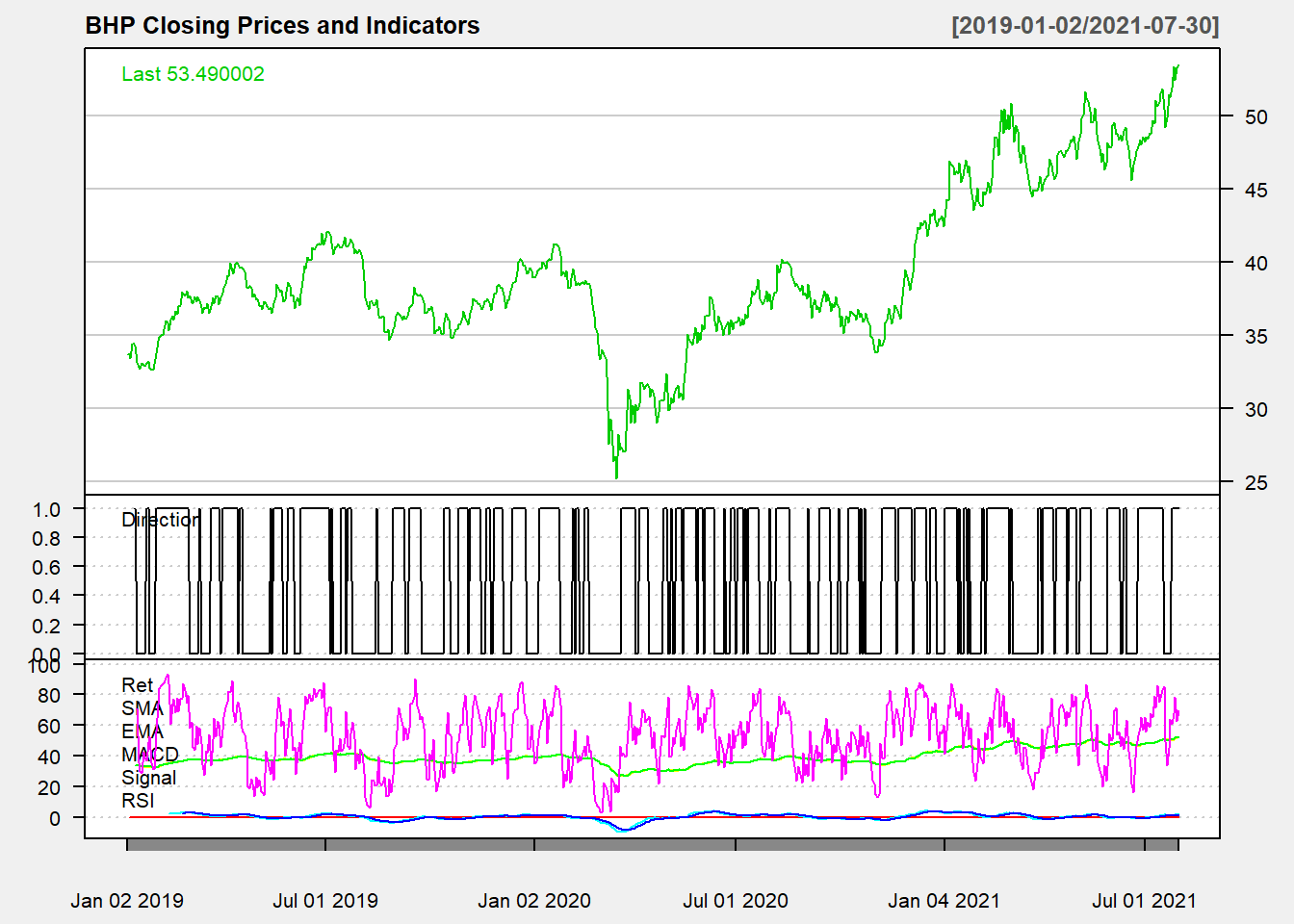
Task: Click the 60 indicator axis label
Action: click(x=49, y=726)
